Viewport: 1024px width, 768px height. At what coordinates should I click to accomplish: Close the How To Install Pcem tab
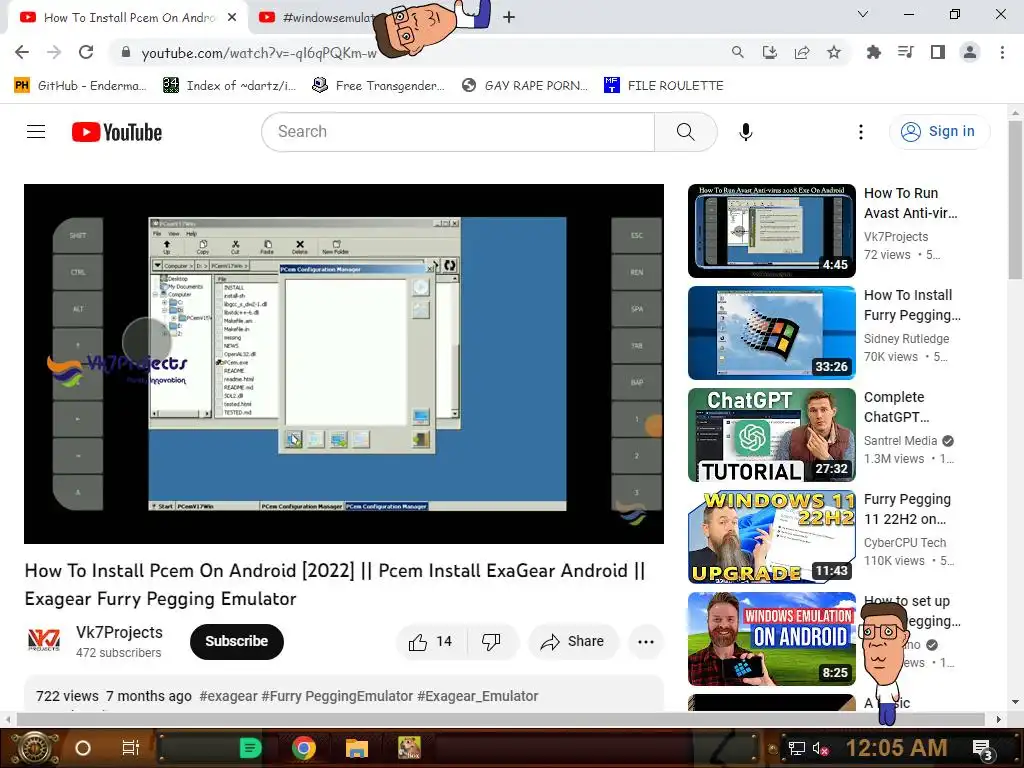pyautogui.click(x=232, y=18)
